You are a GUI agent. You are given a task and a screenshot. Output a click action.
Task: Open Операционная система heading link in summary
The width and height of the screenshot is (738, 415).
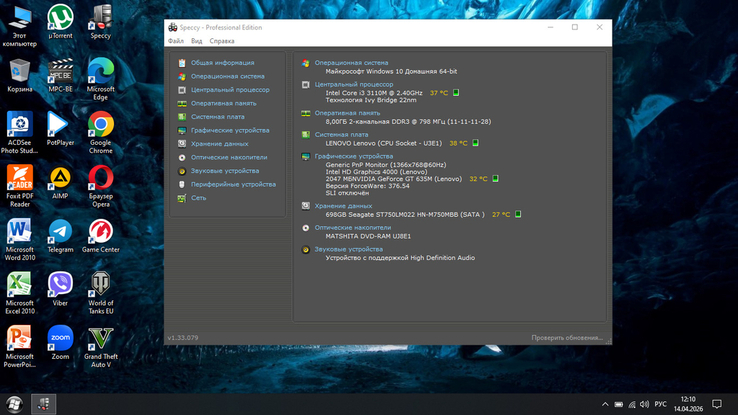pos(351,63)
